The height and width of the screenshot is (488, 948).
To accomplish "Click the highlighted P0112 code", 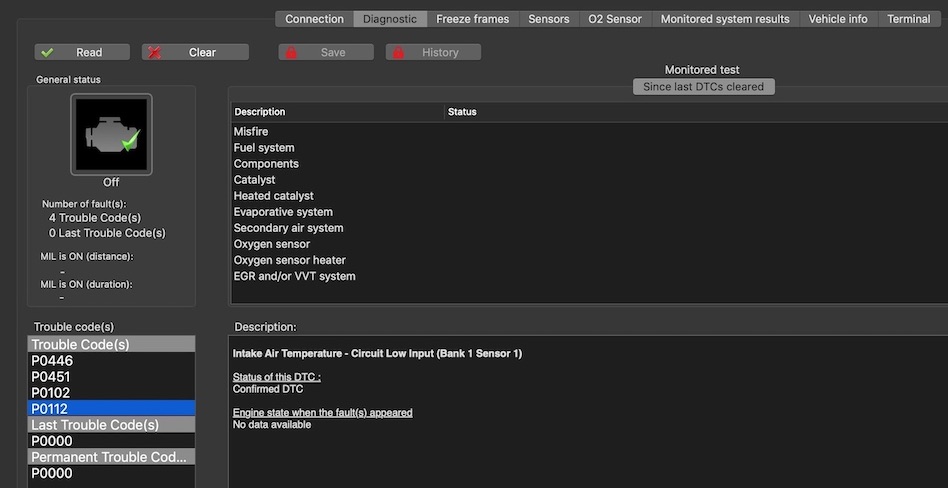I will tap(52, 409).
